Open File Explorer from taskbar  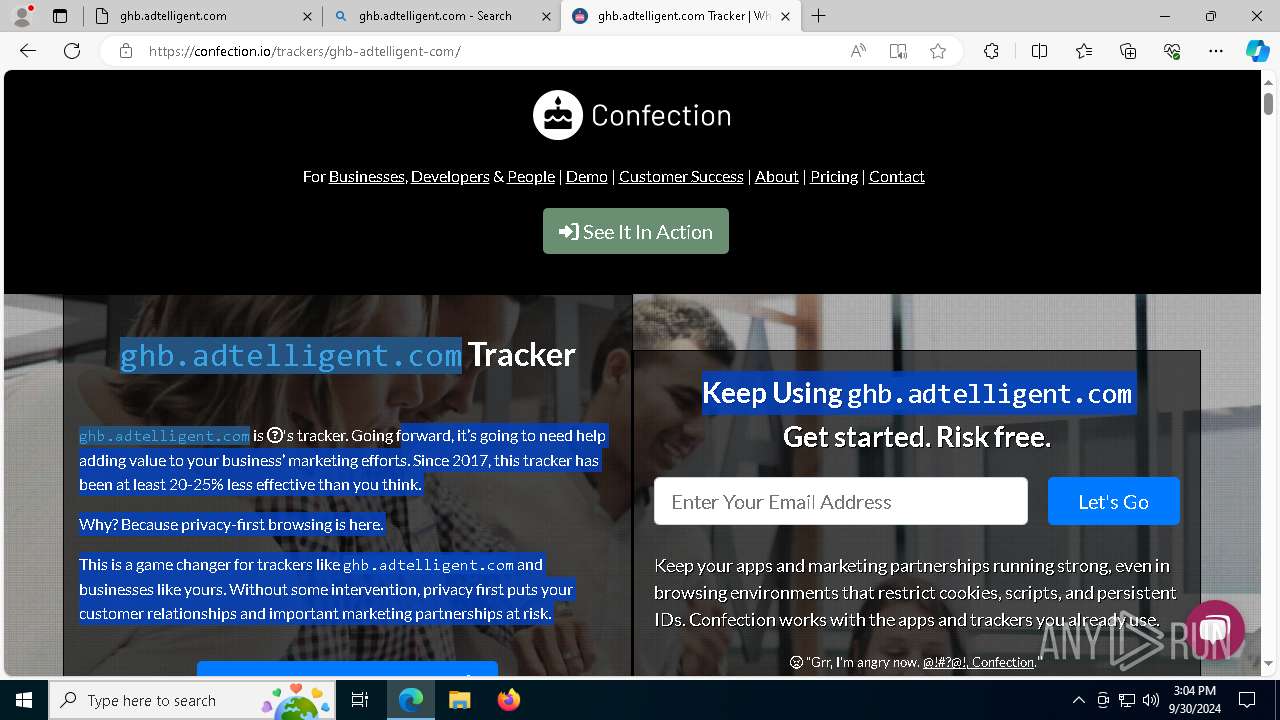pos(459,700)
